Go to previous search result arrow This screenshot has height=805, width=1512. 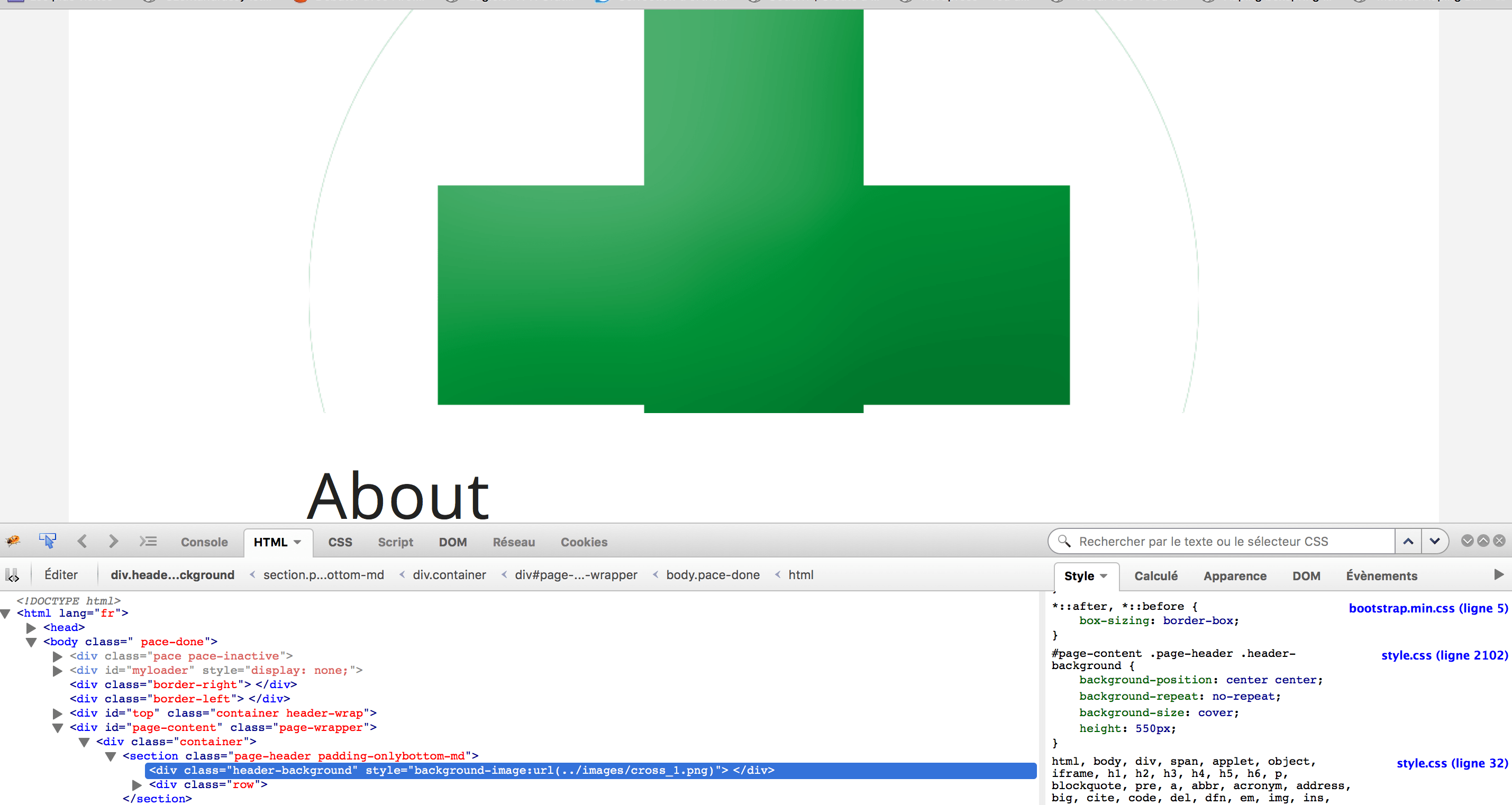pyautogui.click(x=1408, y=541)
